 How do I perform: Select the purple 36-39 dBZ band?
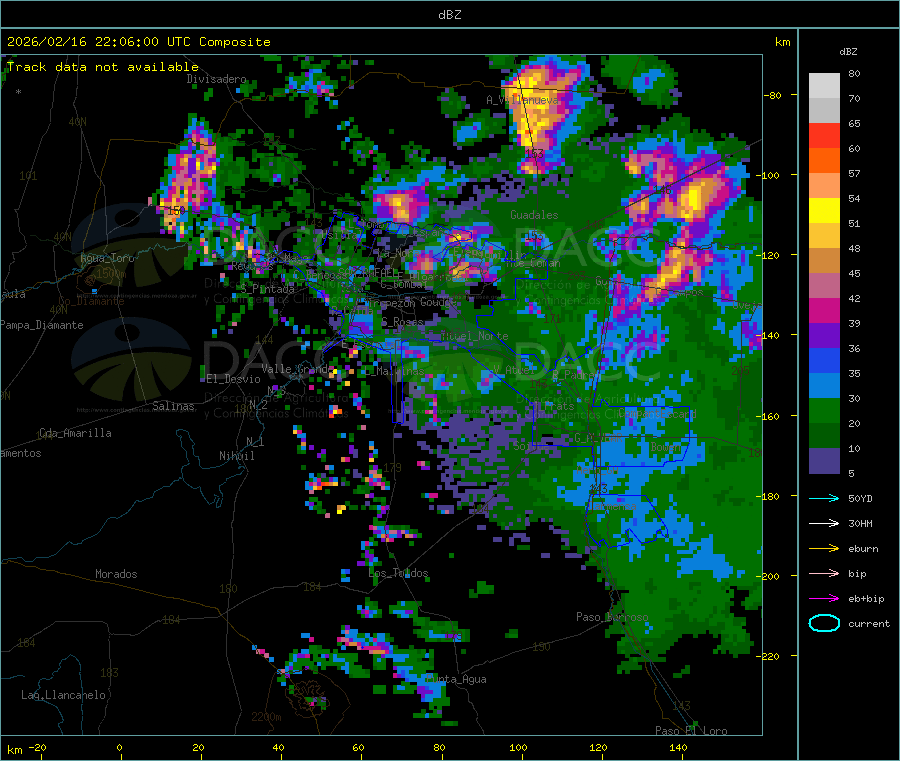pyautogui.click(x=824, y=336)
